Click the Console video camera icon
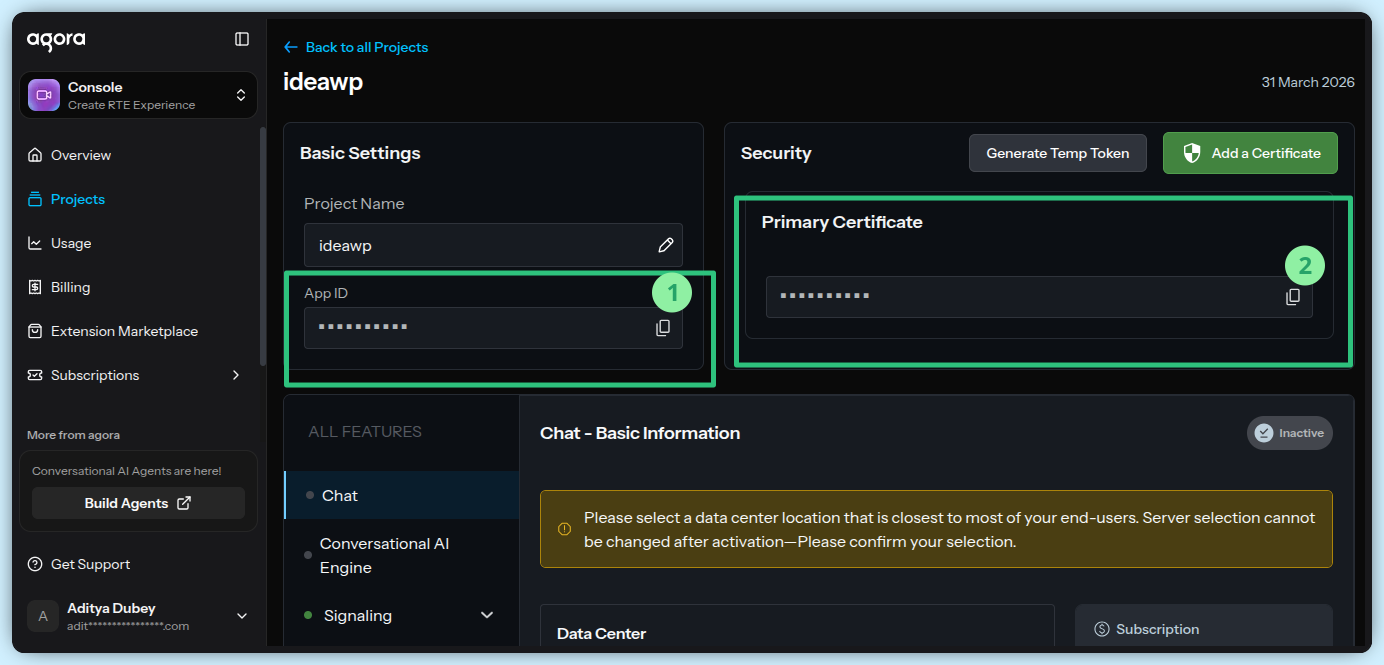1384x665 pixels. tap(44, 95)
